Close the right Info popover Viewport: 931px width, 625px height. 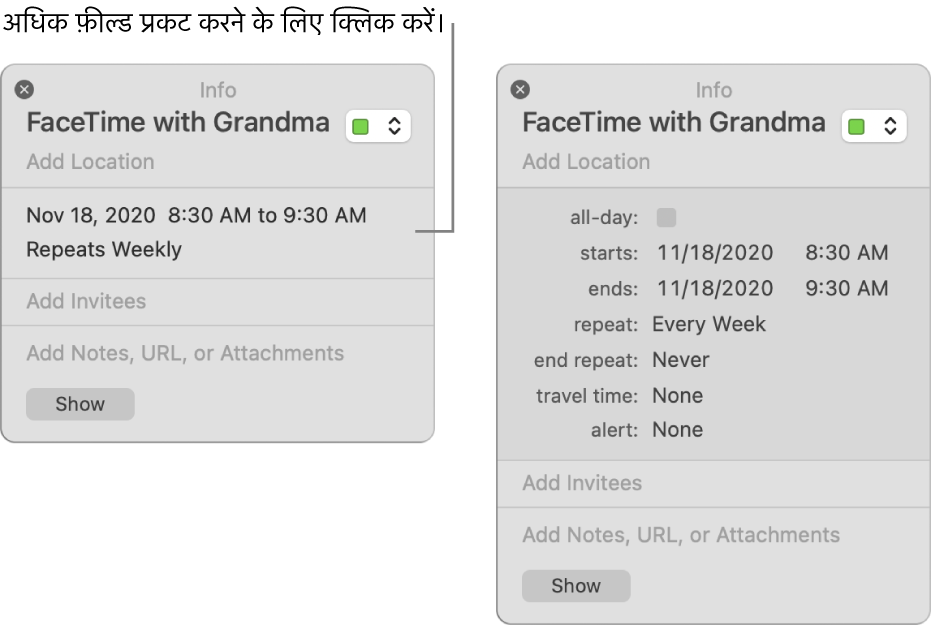[520, 90]
